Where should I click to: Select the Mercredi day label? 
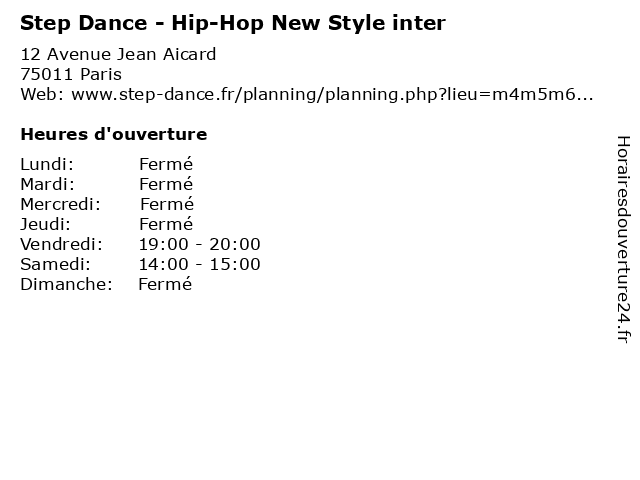point(60,204)
